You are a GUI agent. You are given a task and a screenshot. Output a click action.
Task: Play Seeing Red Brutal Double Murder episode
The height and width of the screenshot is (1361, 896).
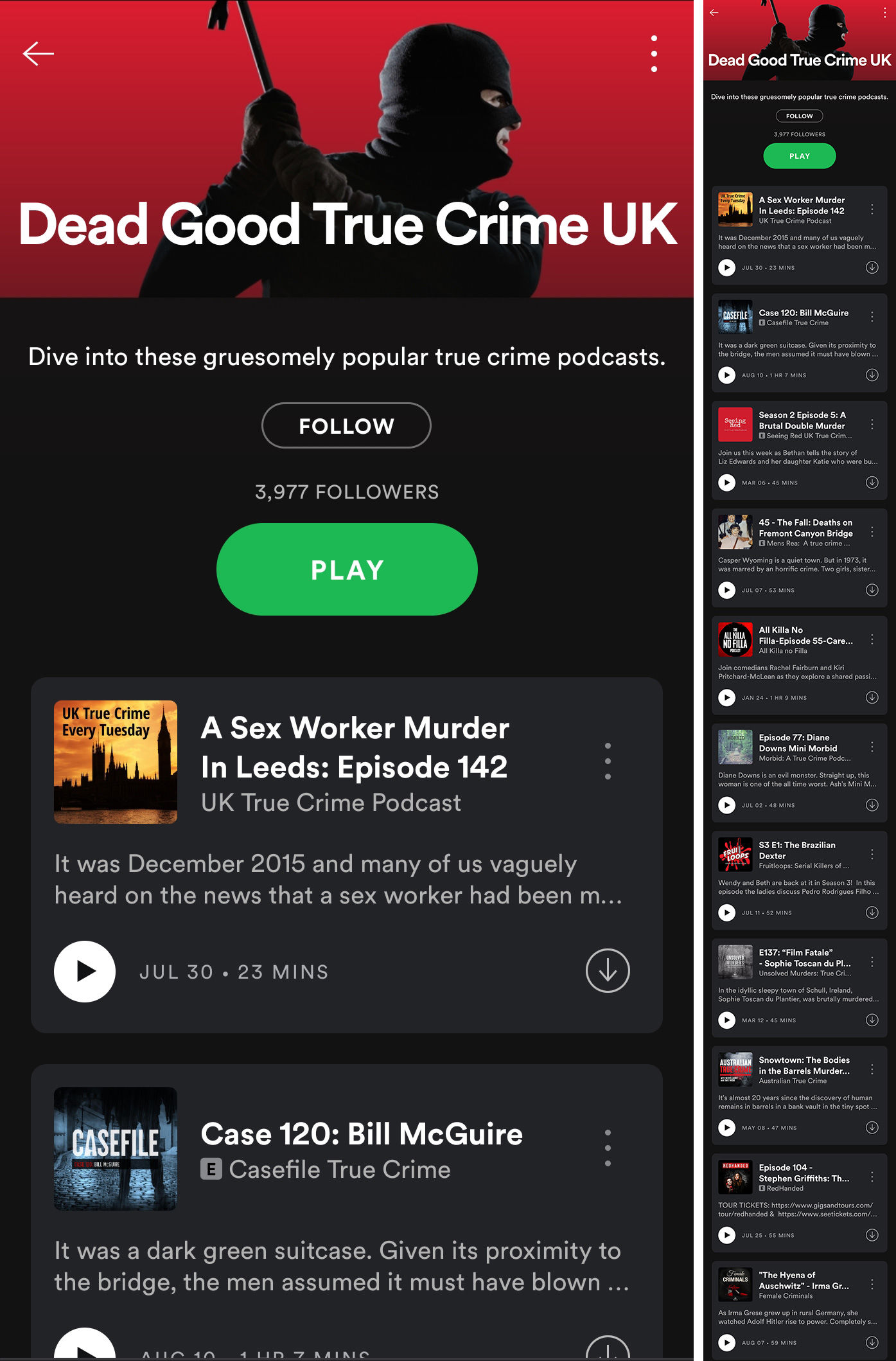point(726,483)
